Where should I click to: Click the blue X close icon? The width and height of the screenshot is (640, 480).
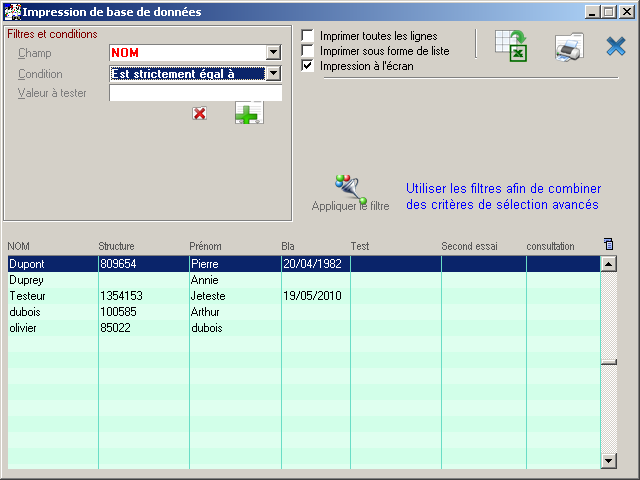[616, 46]
